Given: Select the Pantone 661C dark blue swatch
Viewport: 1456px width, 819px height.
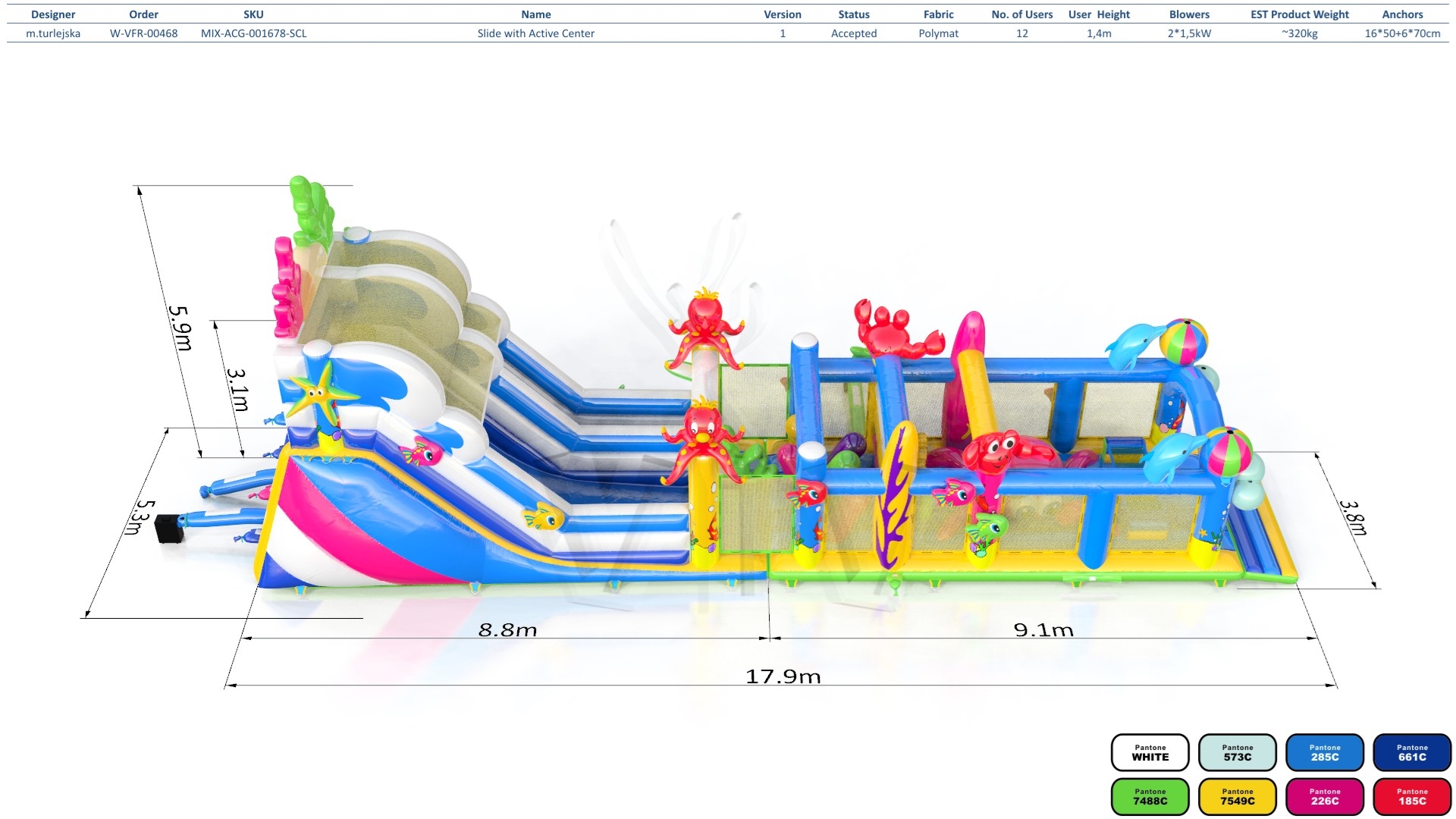Looking at the screenshot, I should [1412, 752].
